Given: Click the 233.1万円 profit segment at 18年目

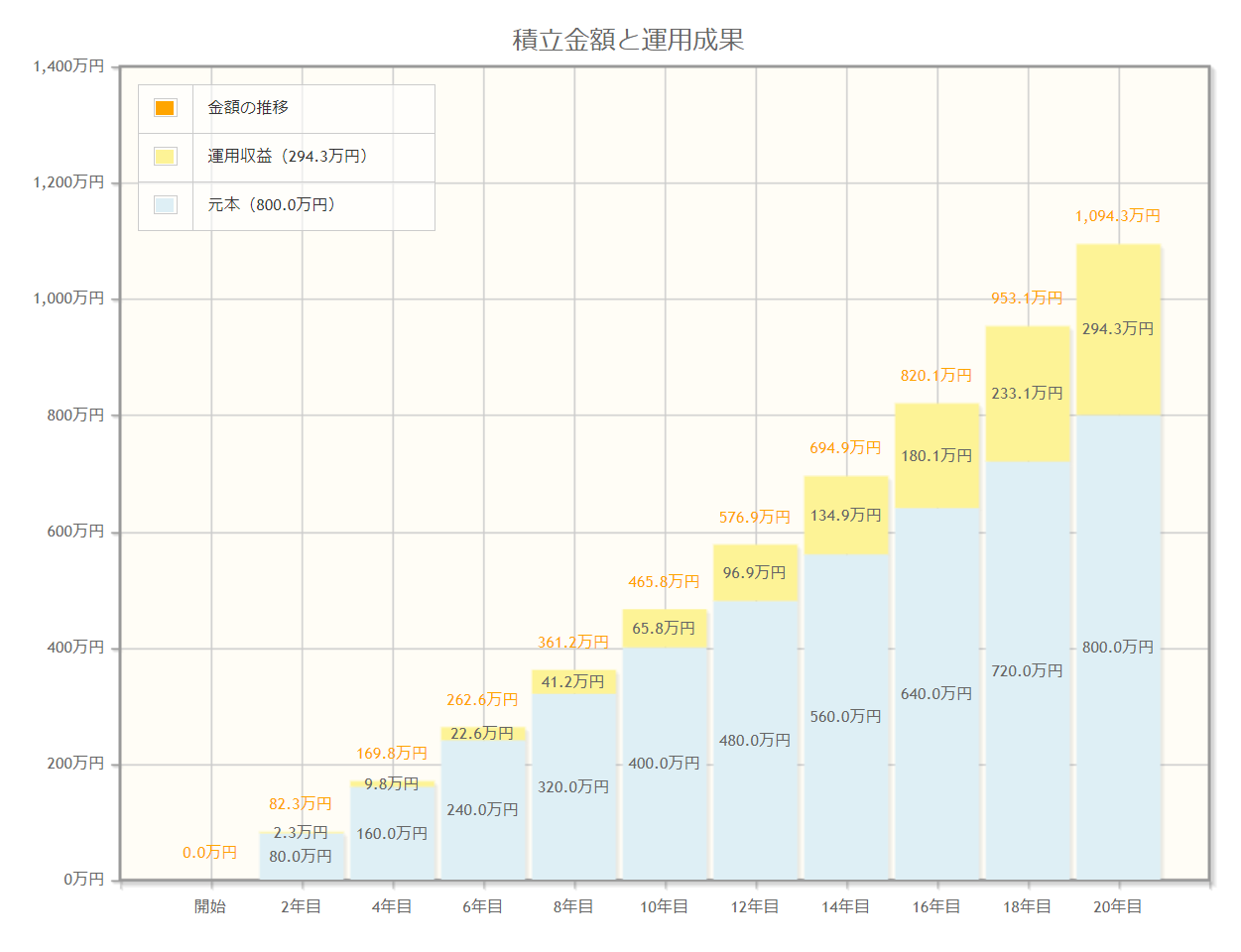Looking at the screenshot, I should click(x=1028, y=394).
